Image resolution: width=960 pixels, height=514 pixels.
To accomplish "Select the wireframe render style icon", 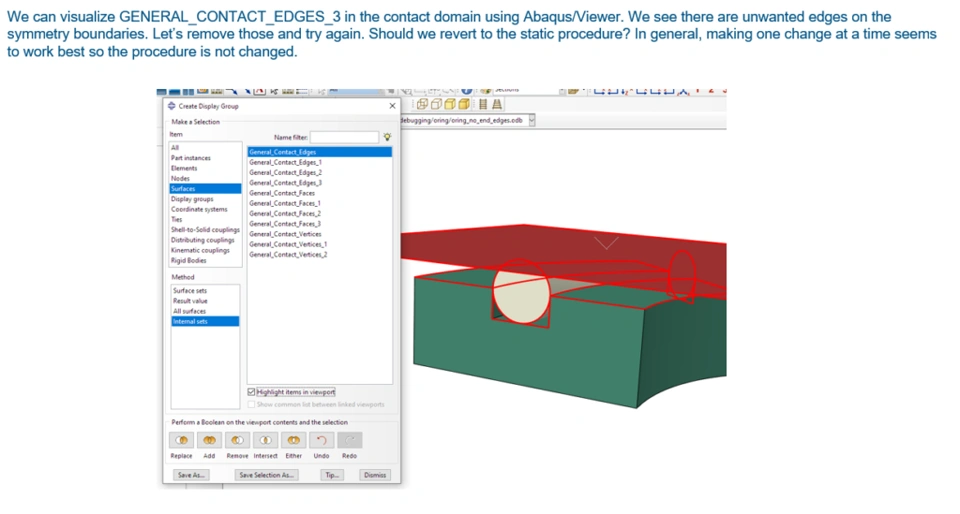I will click(422, 105).
